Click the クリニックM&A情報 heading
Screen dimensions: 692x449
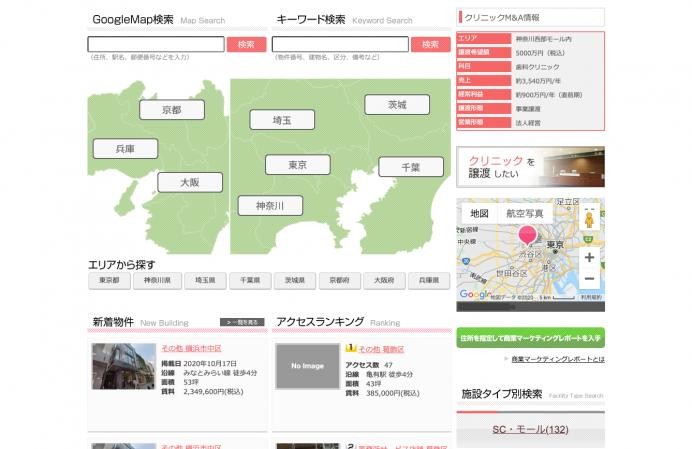coord(502,18)
